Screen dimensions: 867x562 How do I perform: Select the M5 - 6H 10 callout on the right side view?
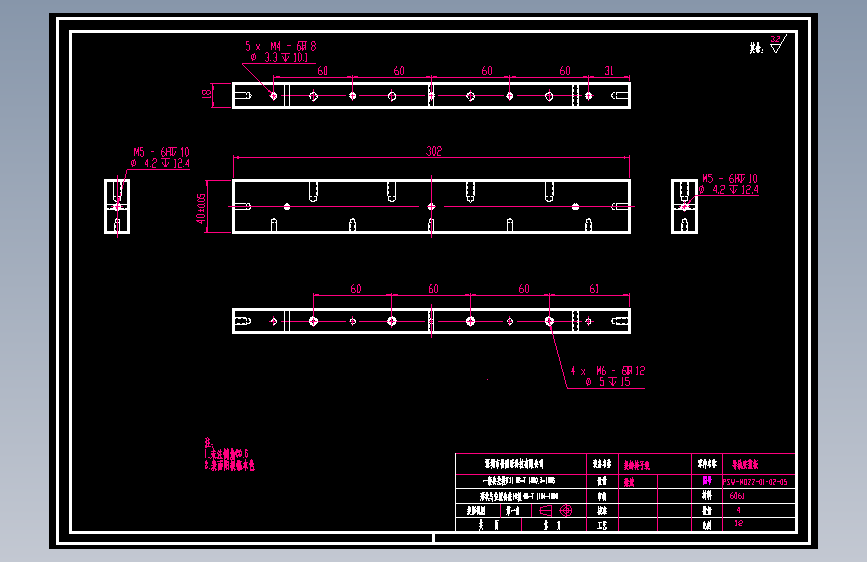[730, 178]
